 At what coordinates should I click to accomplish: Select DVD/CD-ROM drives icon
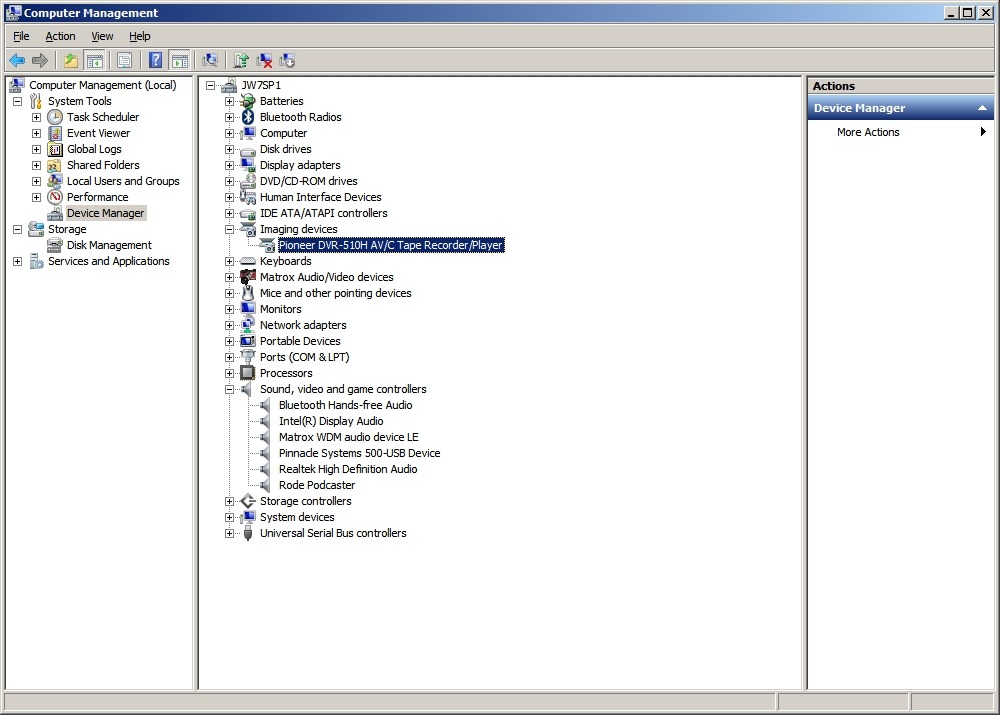click(x=248, y=181)
